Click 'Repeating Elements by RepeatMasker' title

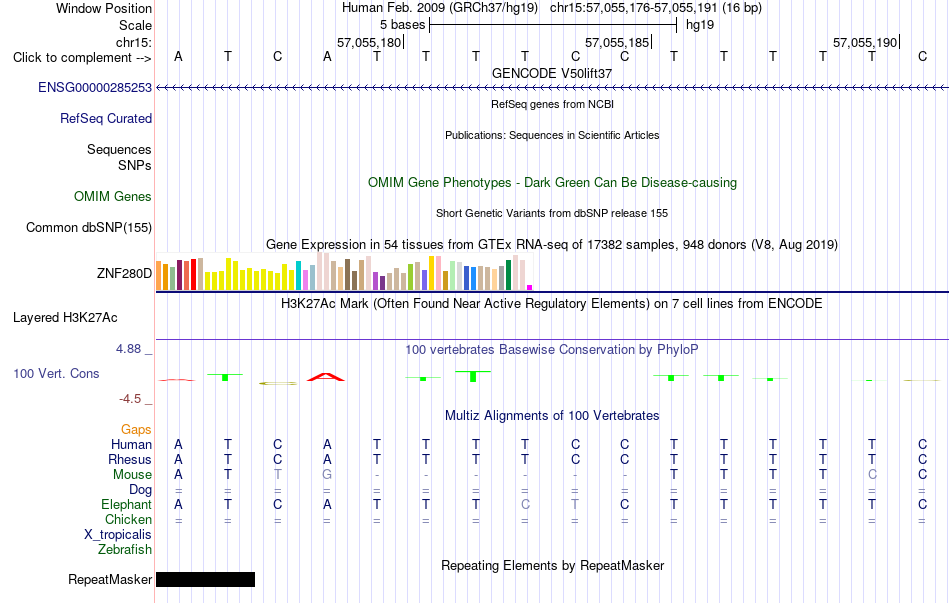[552, 565]
